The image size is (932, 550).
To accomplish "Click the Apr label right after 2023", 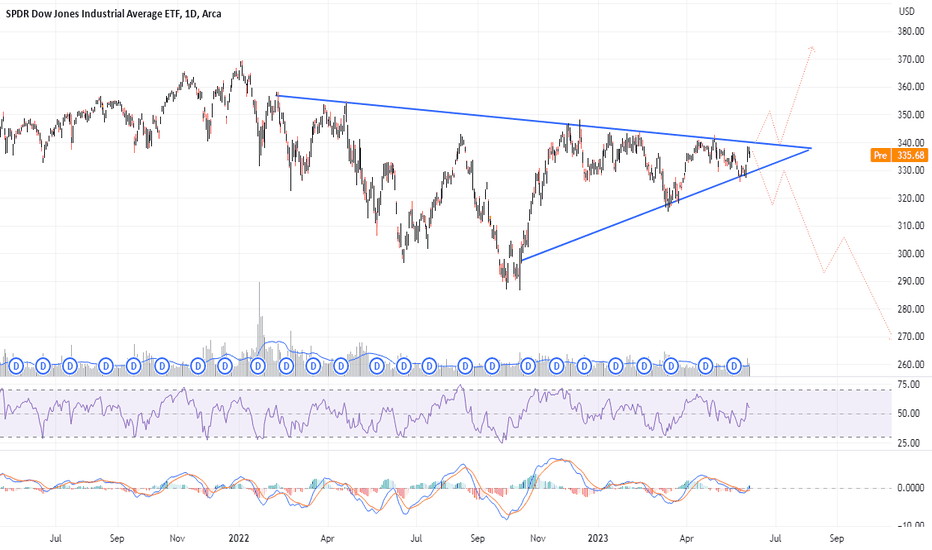I will 687,539.
